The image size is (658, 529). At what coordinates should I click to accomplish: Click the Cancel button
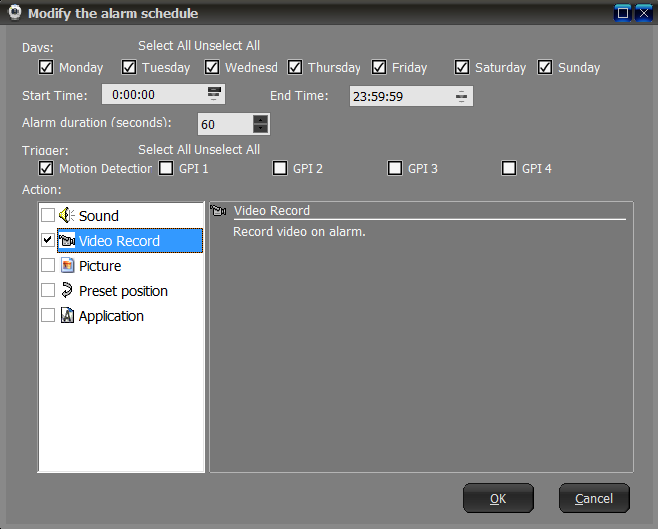[594, 498]
